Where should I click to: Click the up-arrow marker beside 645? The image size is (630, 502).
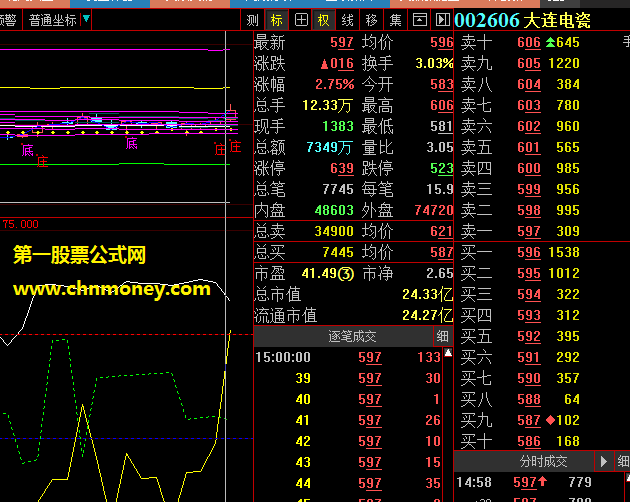[x=550, y=42]
